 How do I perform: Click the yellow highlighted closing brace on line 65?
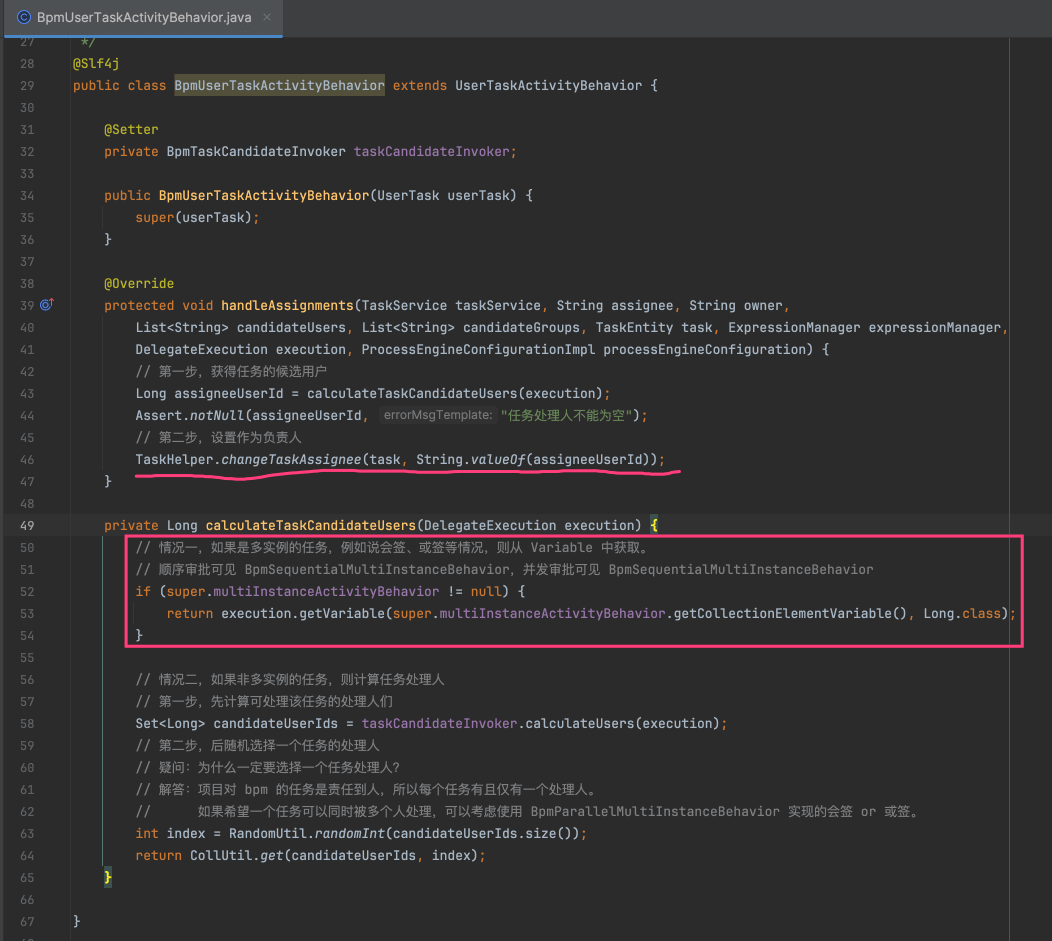[107, 876]
